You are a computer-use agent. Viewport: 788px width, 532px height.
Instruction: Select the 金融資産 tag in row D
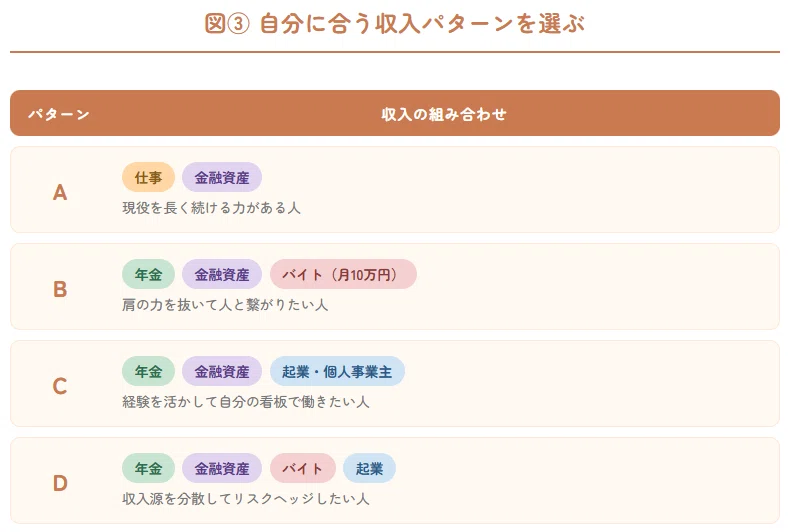point(222,468)
